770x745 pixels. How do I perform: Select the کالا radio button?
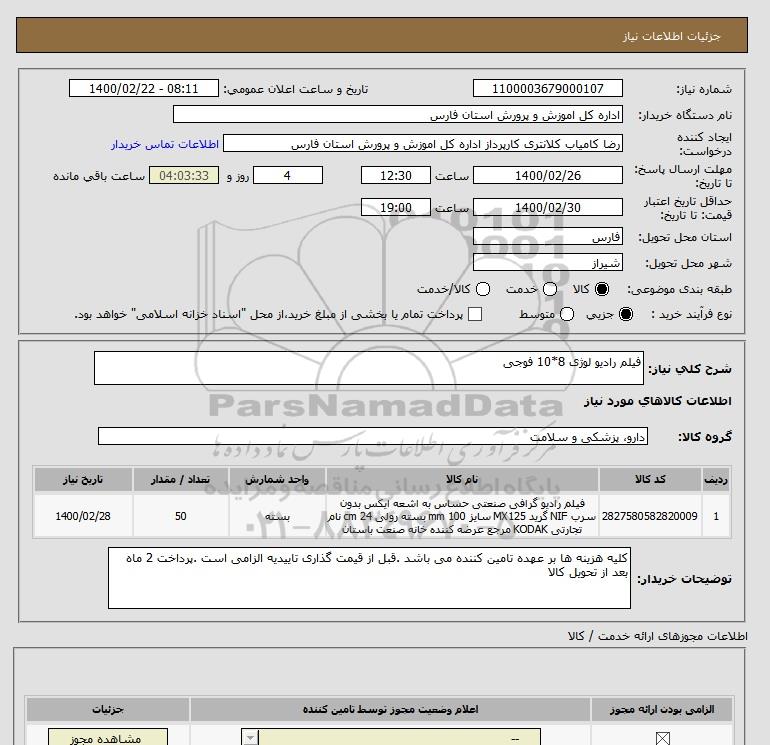(x=602, y=289)
